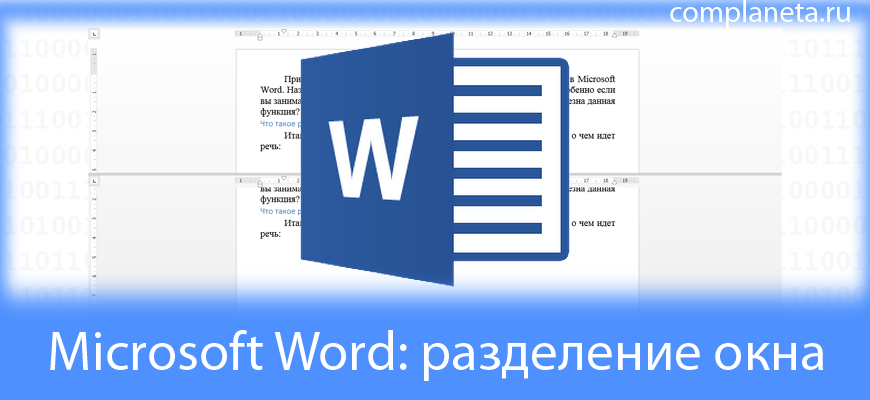Image resolution: width=870 pixels, height=400 pixels.
Task: Click the word 'Word.' in the upper pane
Action: (271, 90)
